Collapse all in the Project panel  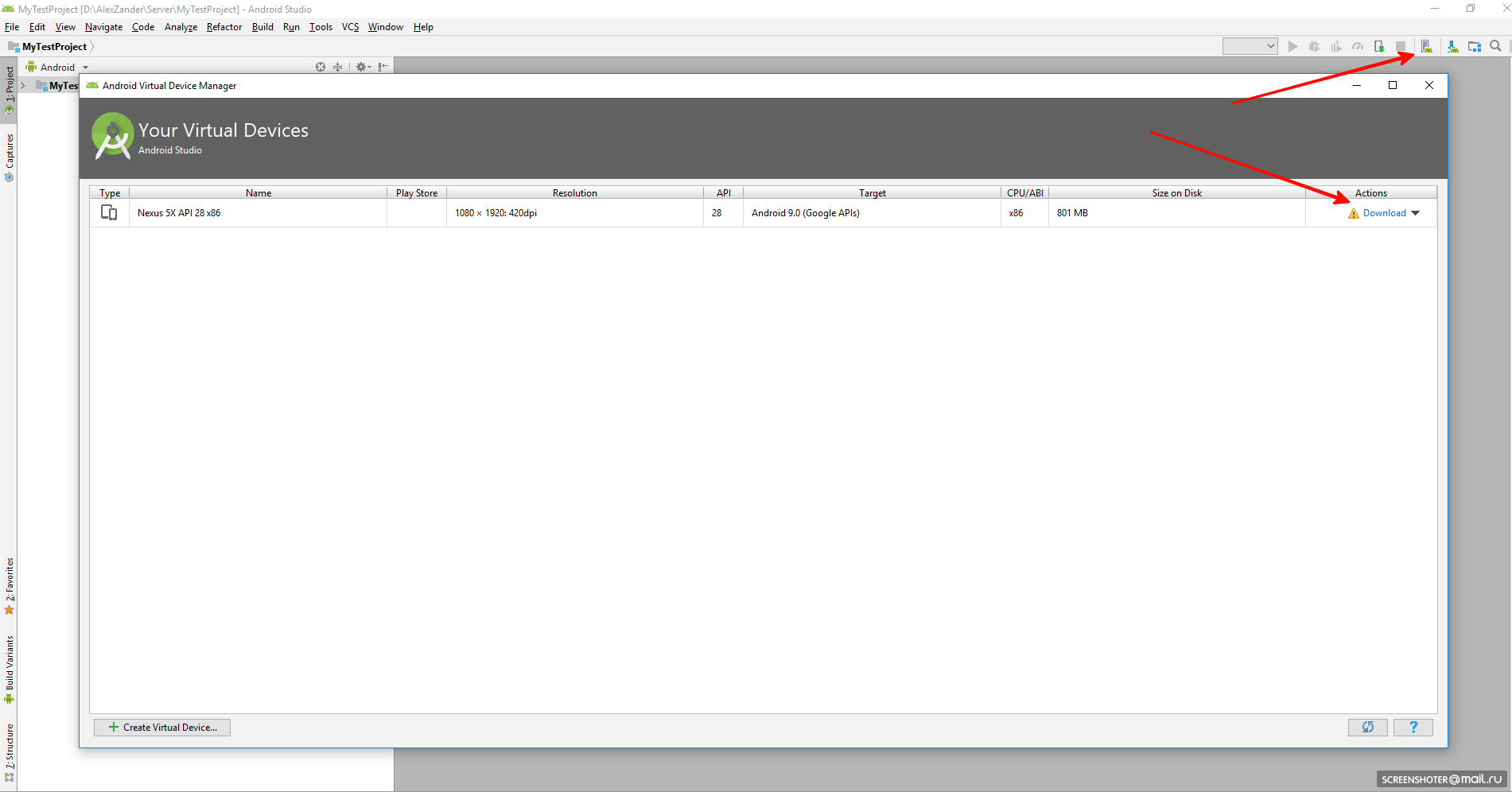(x=338, y=67)
